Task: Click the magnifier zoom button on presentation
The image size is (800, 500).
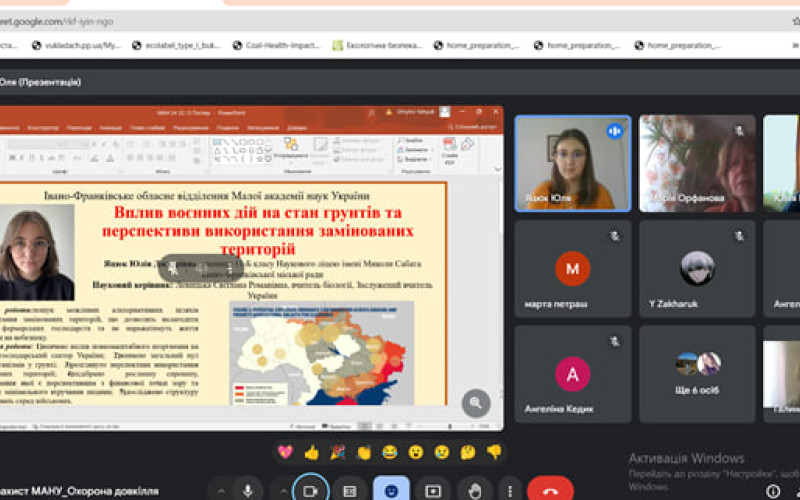Action: point(476,403)
